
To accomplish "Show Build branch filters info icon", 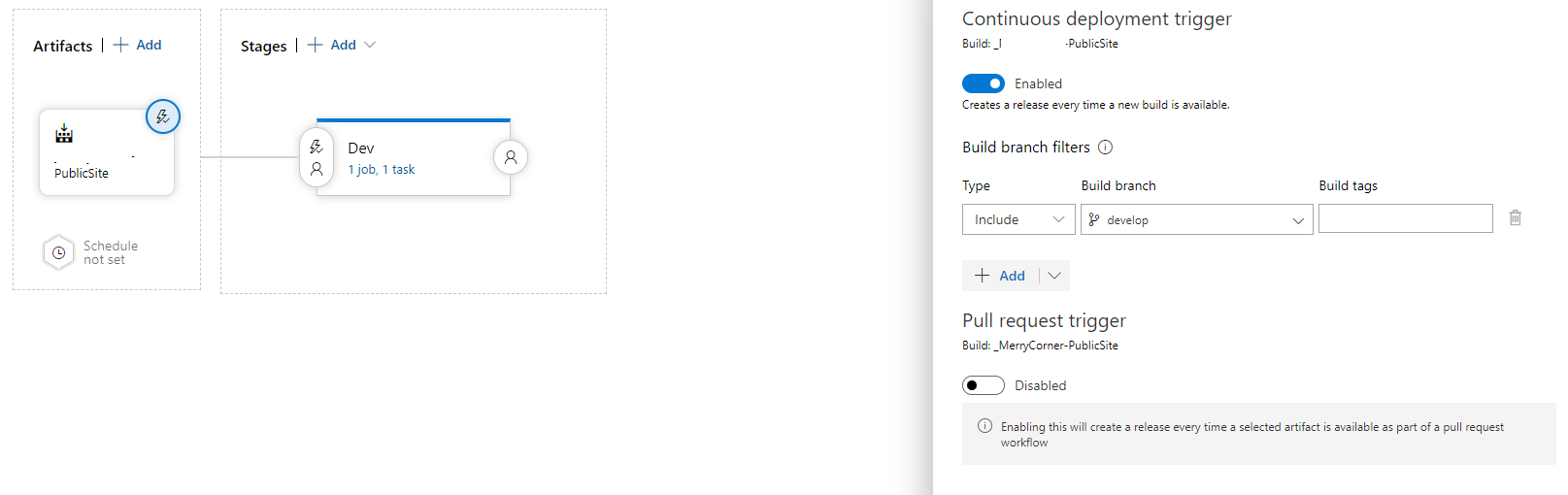I will coord(1105,148).
